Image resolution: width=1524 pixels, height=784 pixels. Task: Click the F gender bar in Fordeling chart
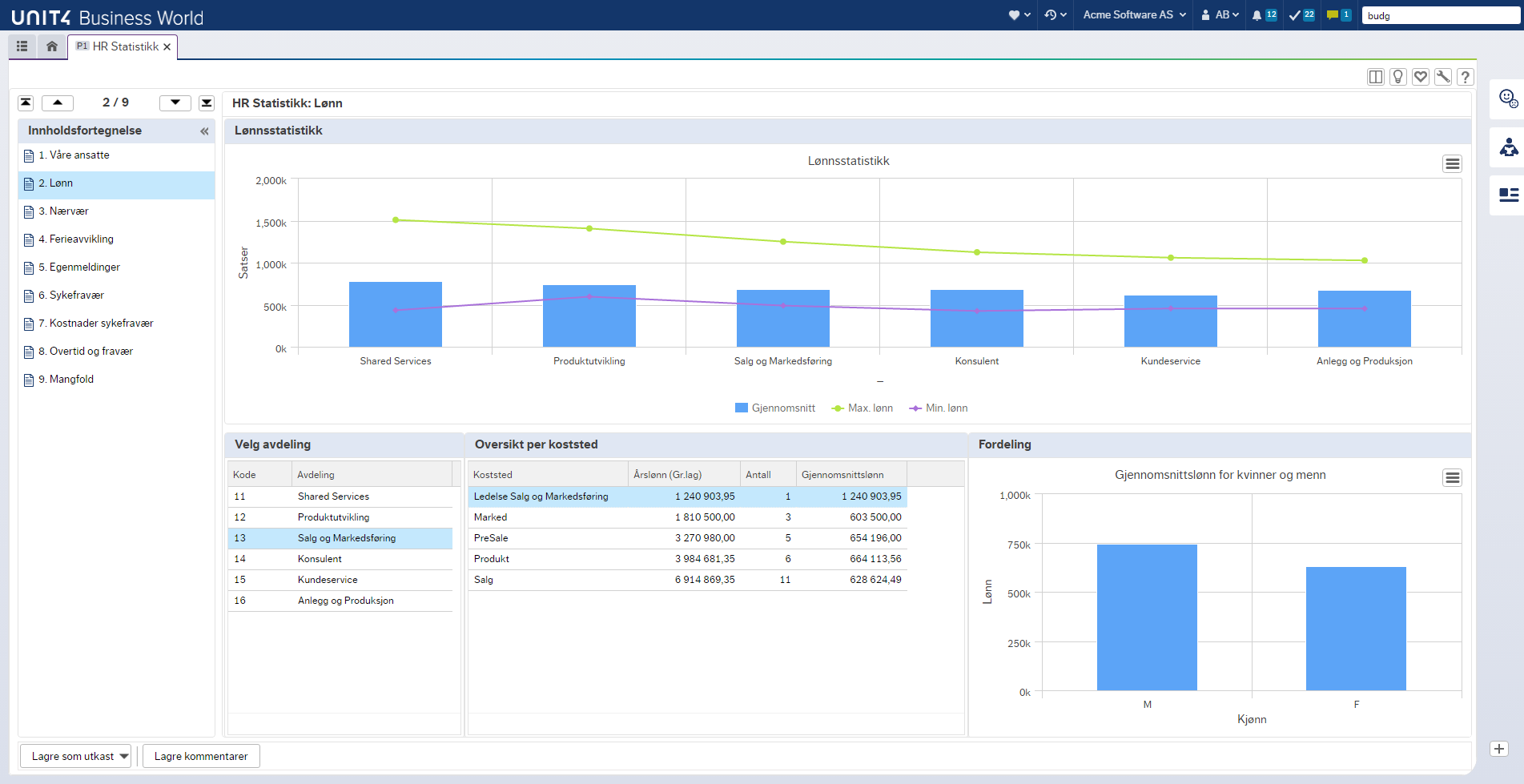(1356, 629)
